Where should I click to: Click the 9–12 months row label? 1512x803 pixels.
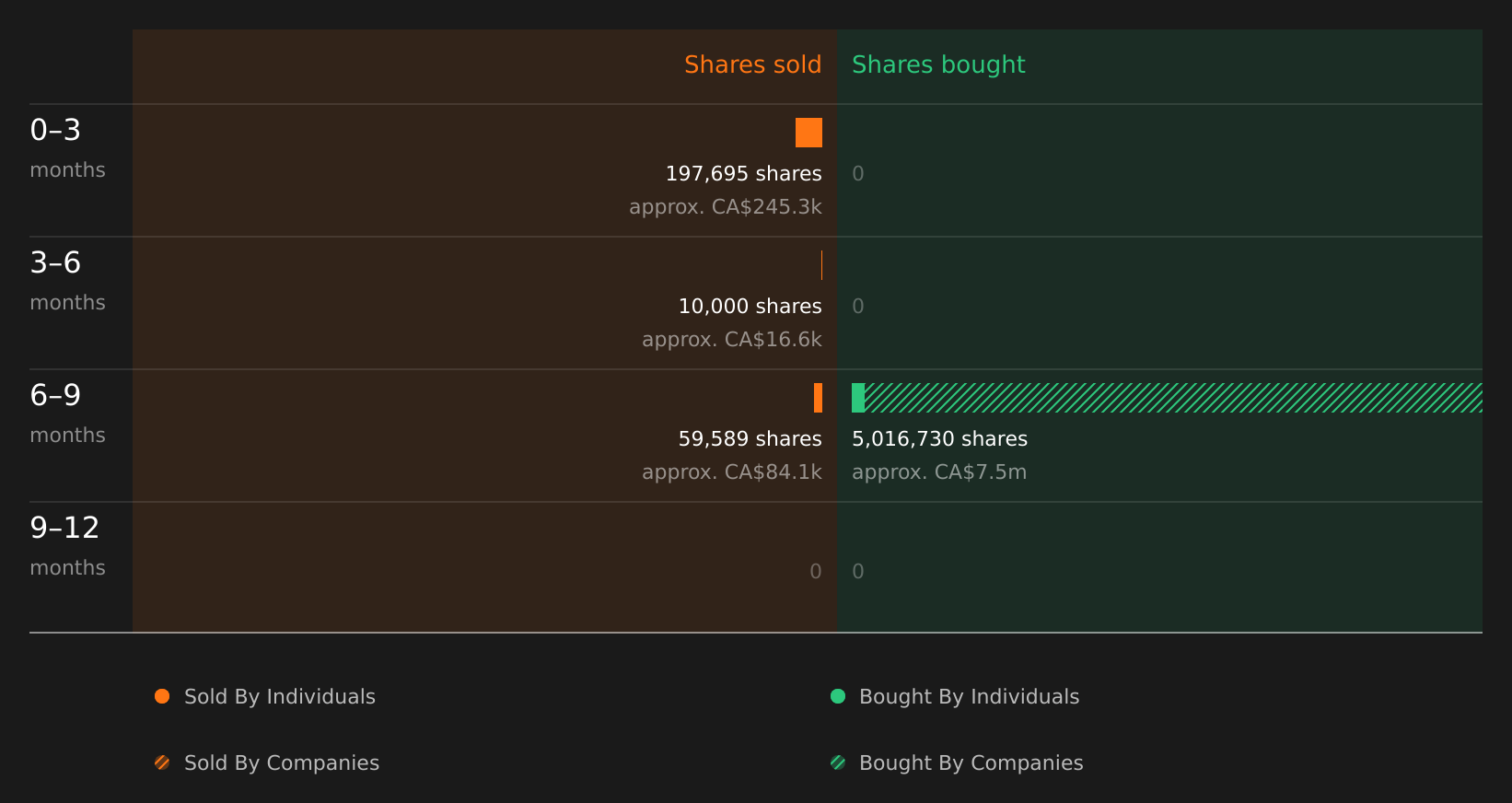[x=67, y=546]
